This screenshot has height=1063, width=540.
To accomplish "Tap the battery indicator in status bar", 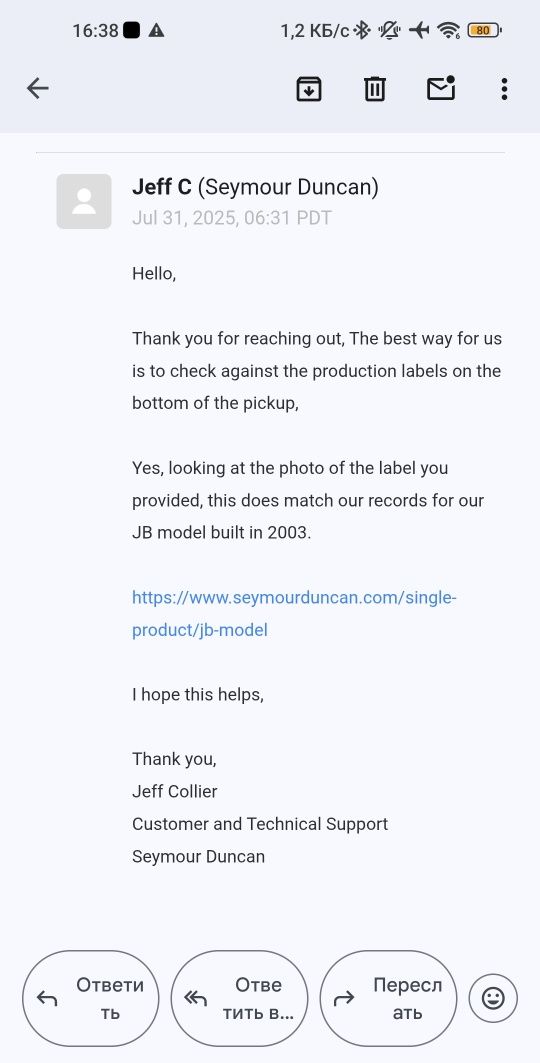I will coord(484,31).
